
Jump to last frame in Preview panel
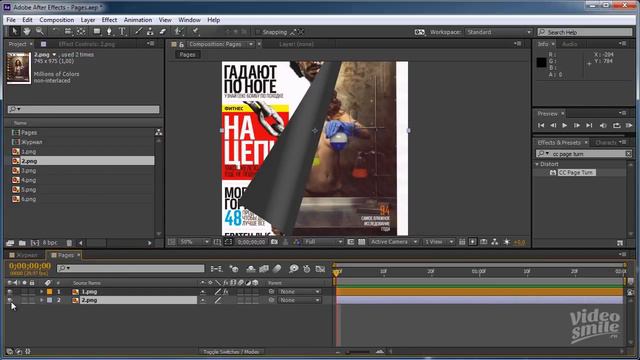[589, 125]
